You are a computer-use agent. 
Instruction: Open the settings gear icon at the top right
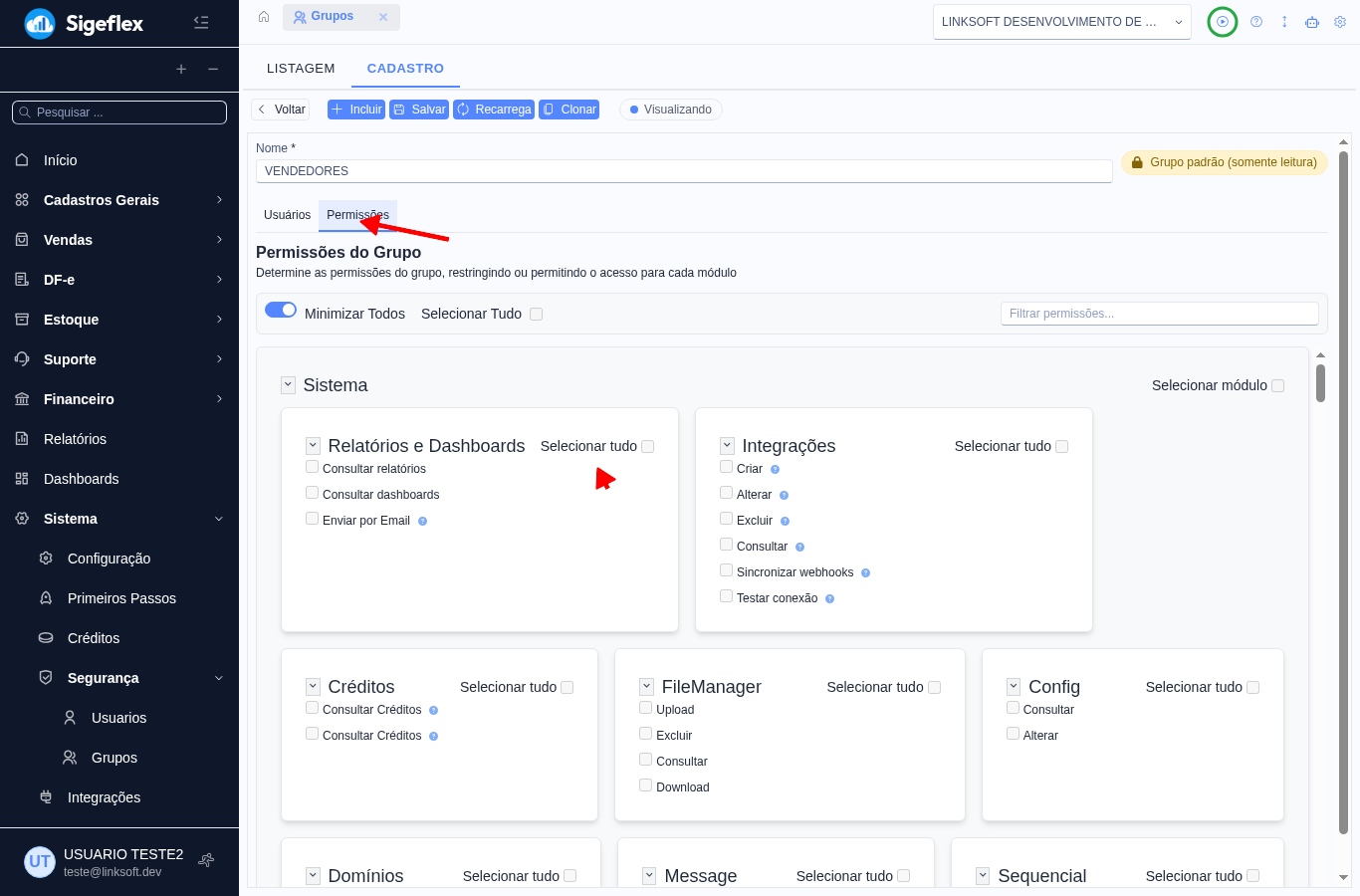click(1340, 22)
